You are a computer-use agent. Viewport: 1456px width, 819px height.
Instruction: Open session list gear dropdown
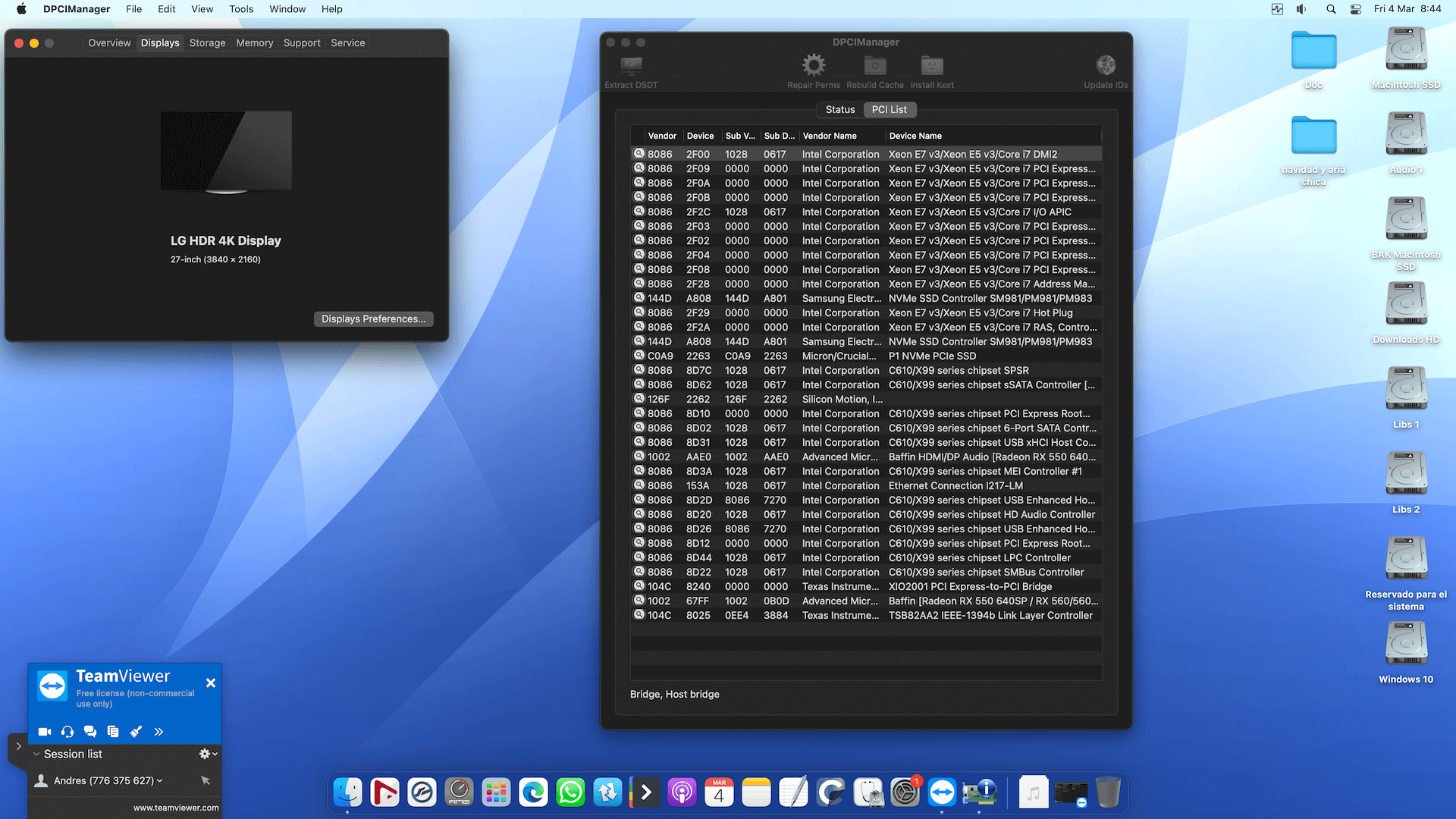(208, 754)
